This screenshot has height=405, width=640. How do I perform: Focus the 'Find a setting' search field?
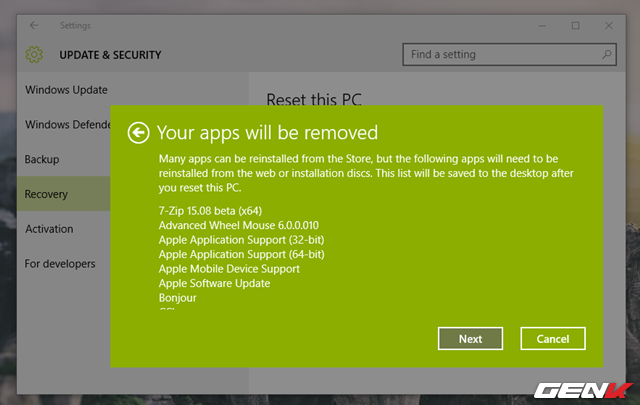coord(500,54)
